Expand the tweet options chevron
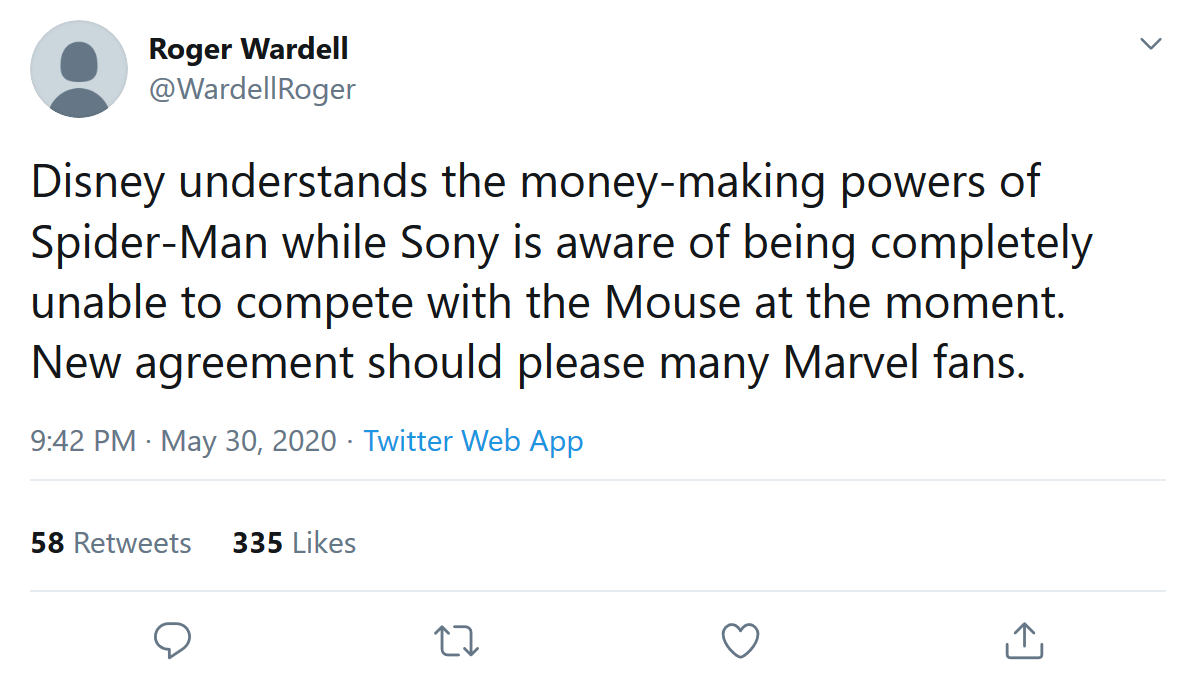This screenshot has height=688, width=1196. tap(1151, 44)
